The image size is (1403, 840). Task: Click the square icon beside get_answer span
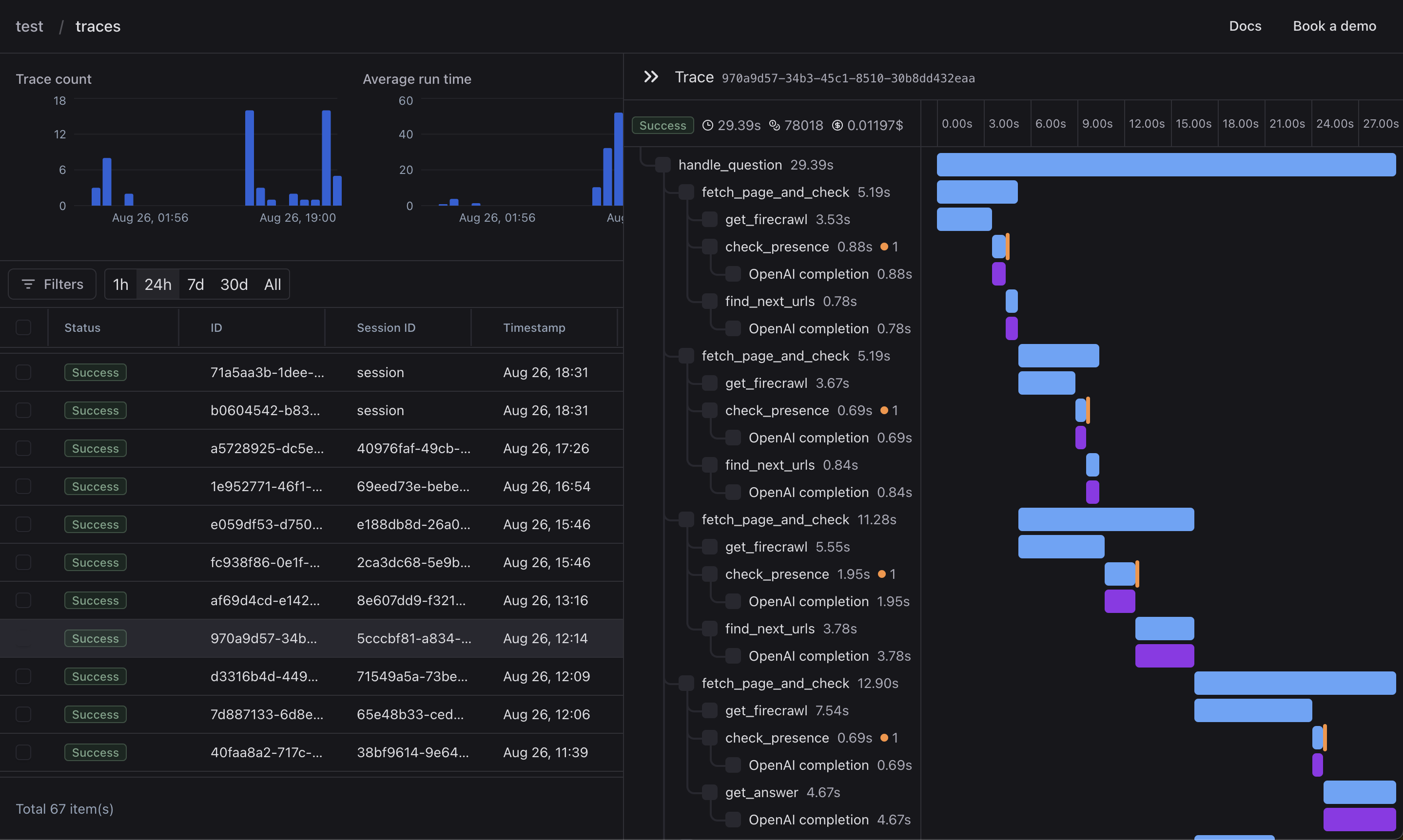(x=709, y=792)
